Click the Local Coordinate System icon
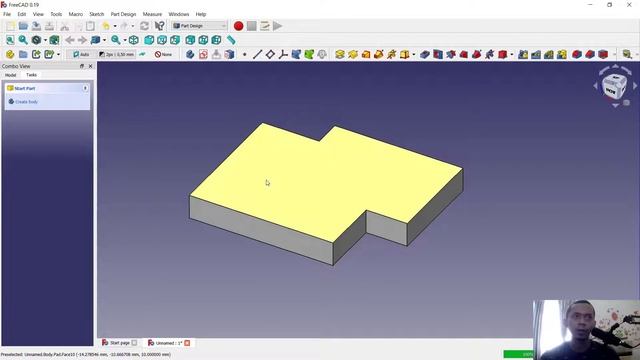 coord(283,54)
